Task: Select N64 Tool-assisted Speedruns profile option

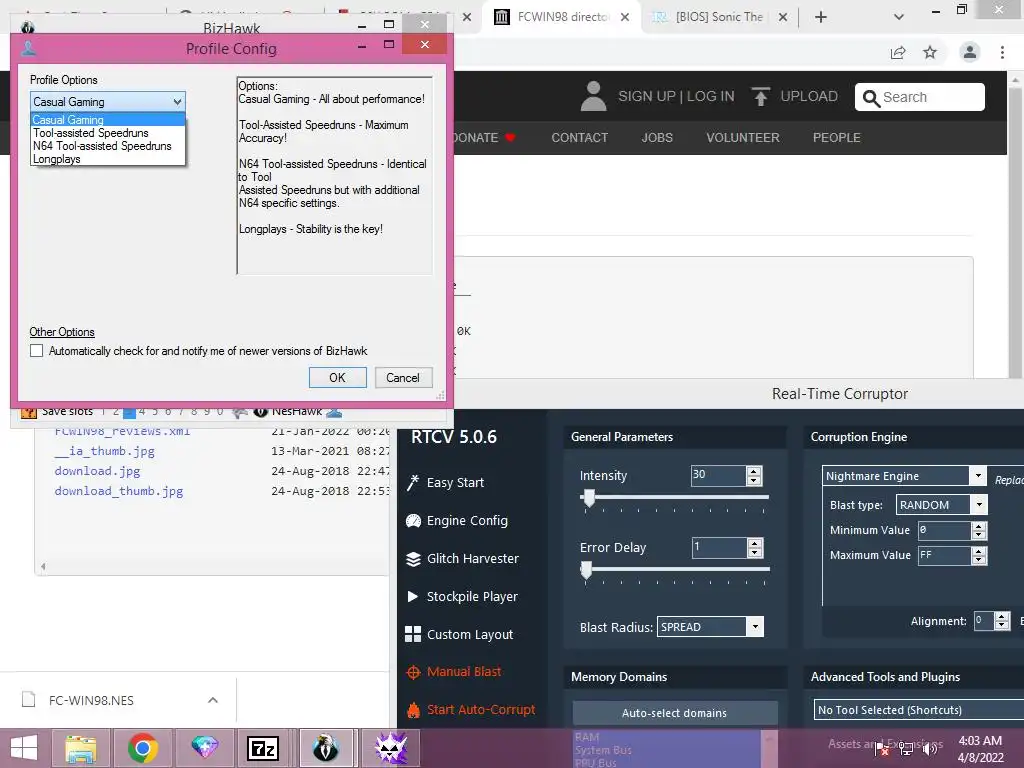Action: [x=108, y=146]
